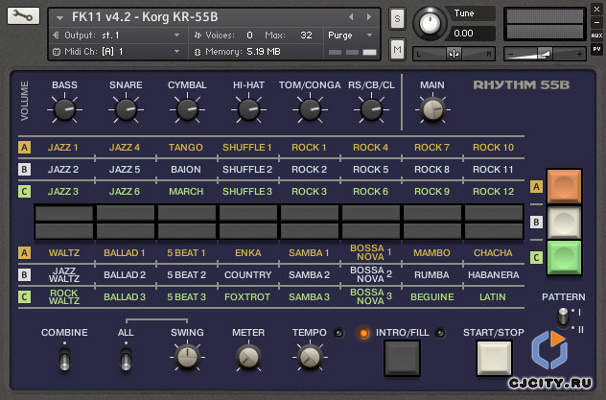Click the Max voices value 32
The width and height of the screenshot is (606, 400).
point(306,36)
